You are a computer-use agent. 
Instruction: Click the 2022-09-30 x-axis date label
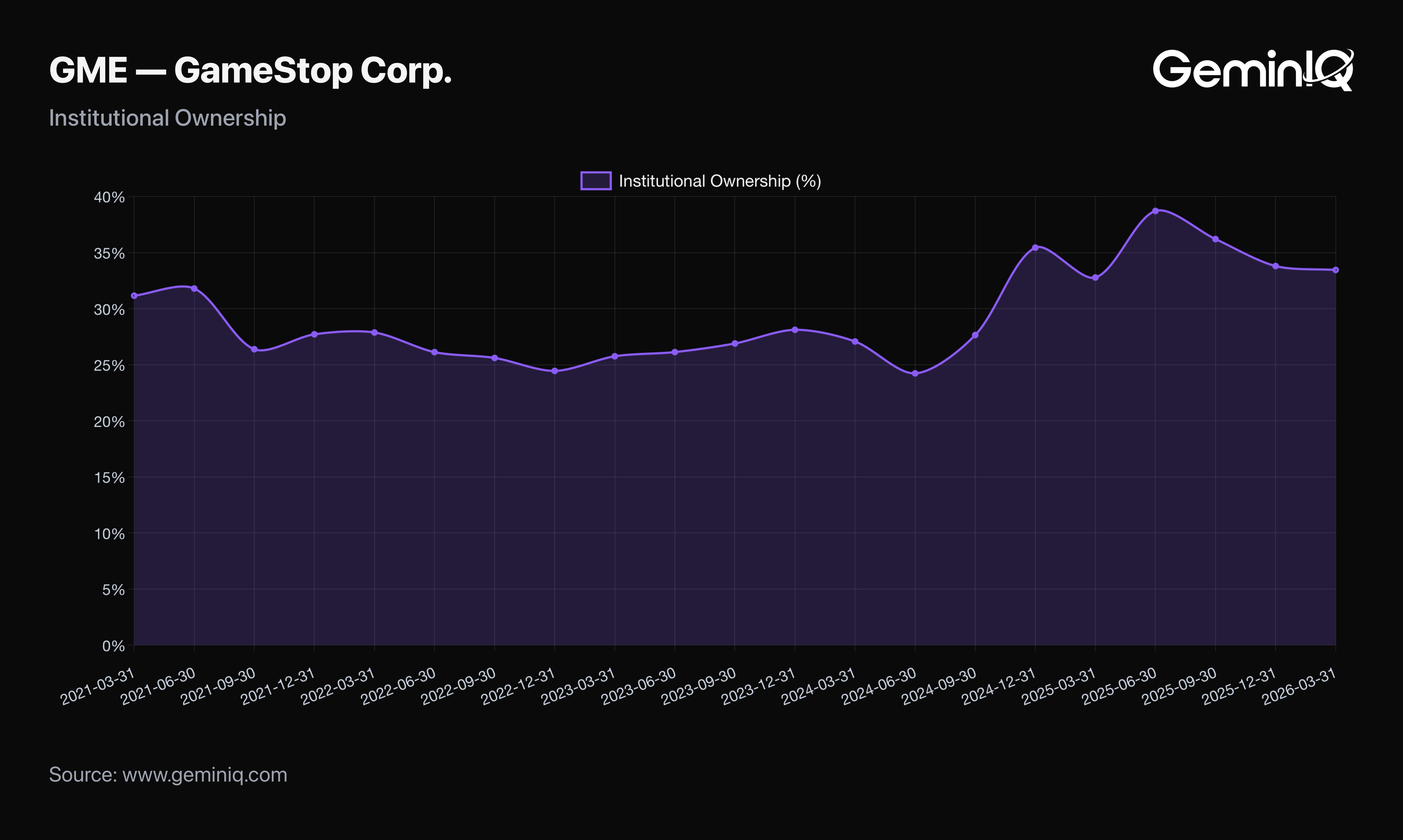click(x=458, y=686)
